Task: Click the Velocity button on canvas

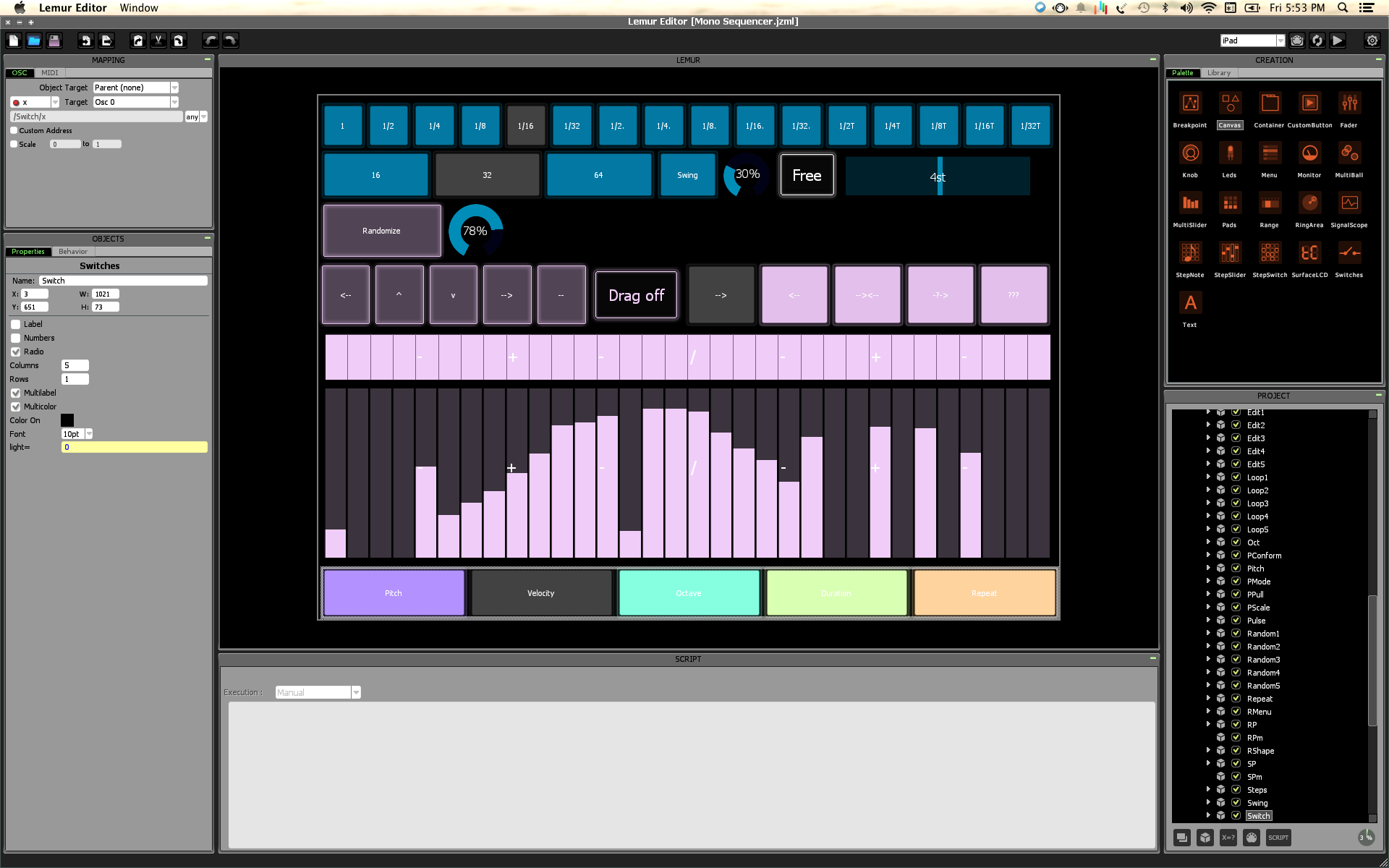Action: pos(540,593)
